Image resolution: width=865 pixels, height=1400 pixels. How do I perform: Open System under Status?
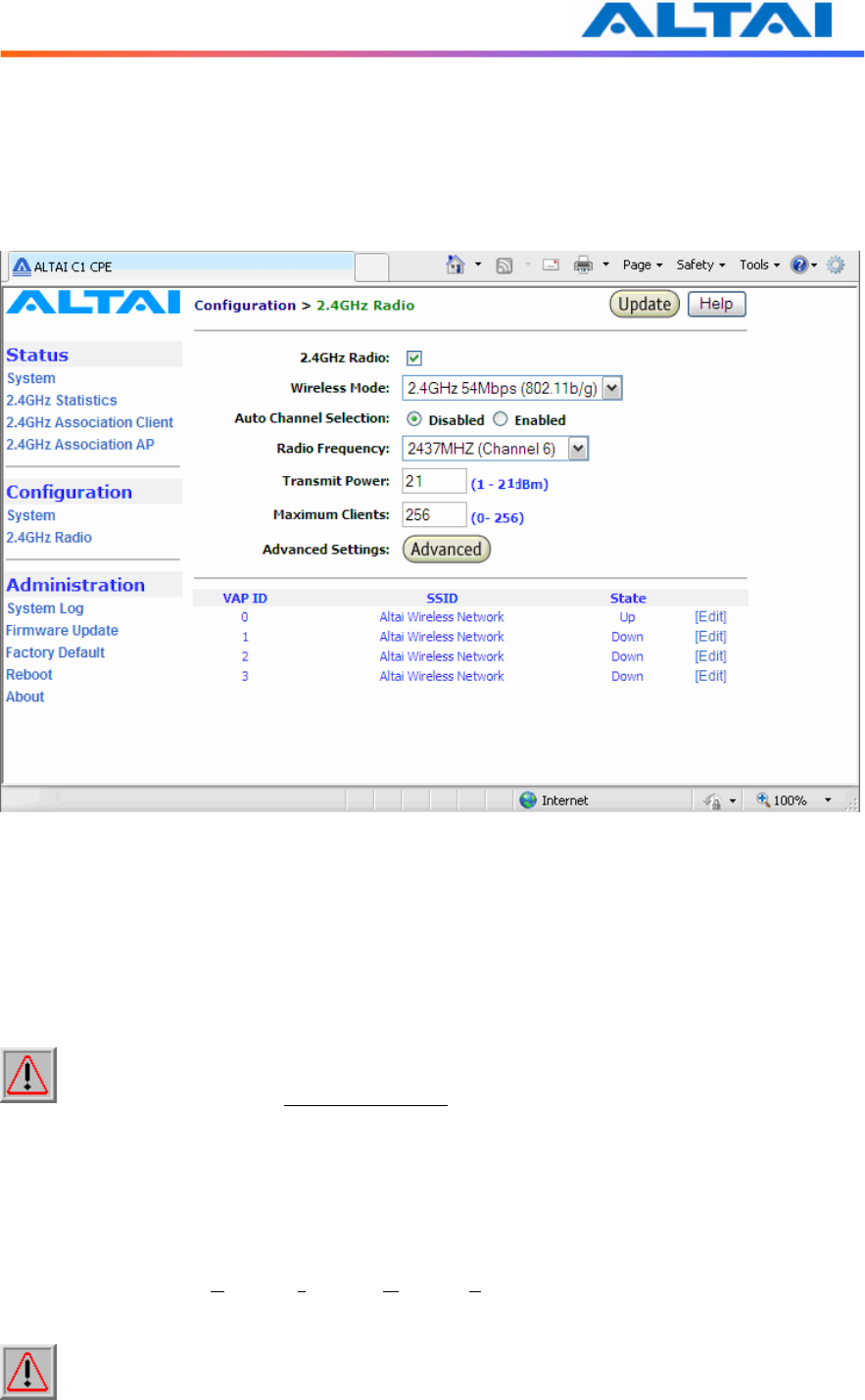click(31, 378)
